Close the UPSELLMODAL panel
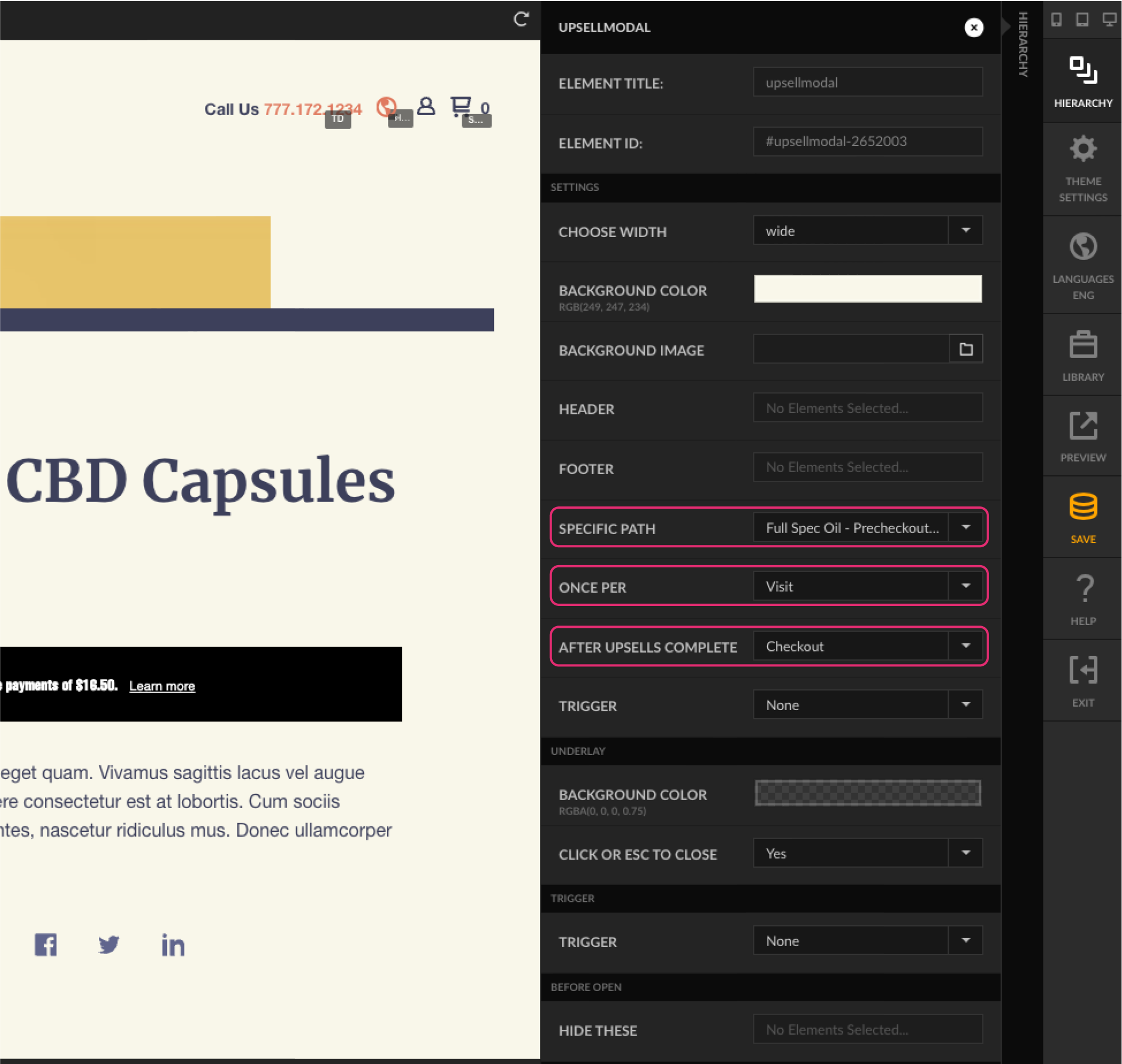 [973, 27]
